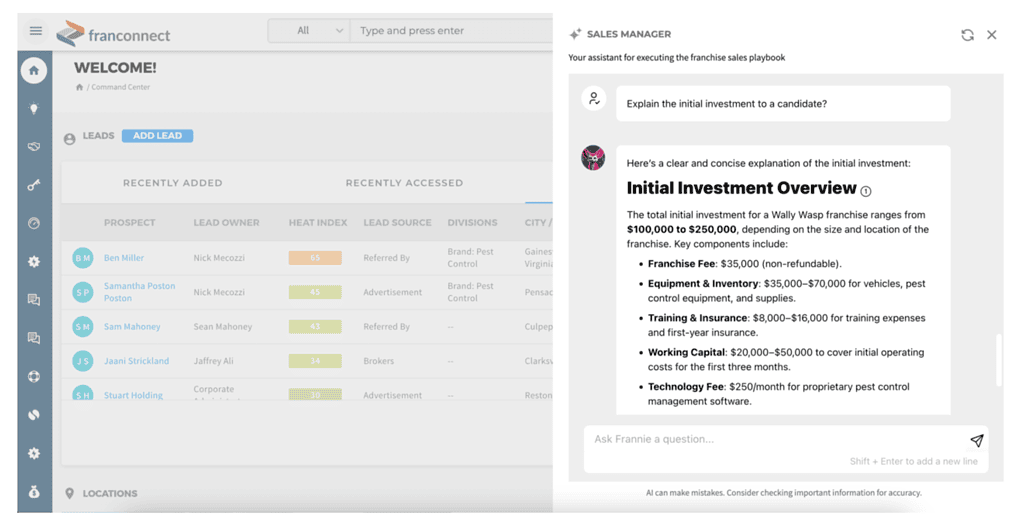Click the Leads section heading
1023x520 pixels.
(x=99, y=136)
